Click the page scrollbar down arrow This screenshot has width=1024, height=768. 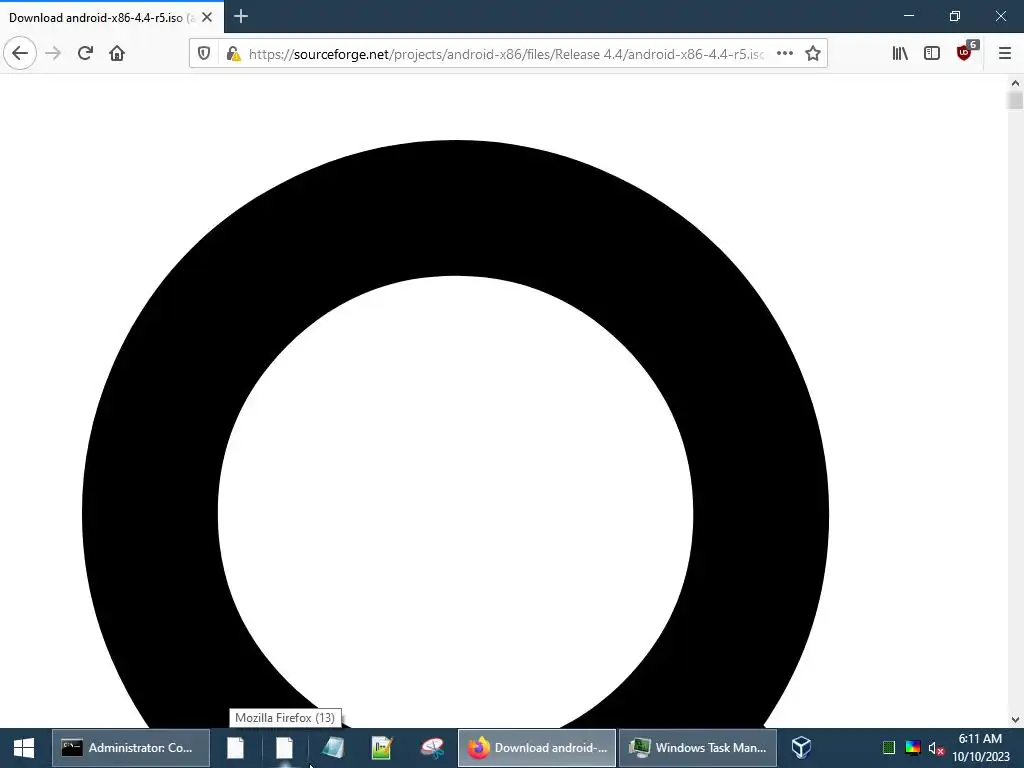(1015, 720)
